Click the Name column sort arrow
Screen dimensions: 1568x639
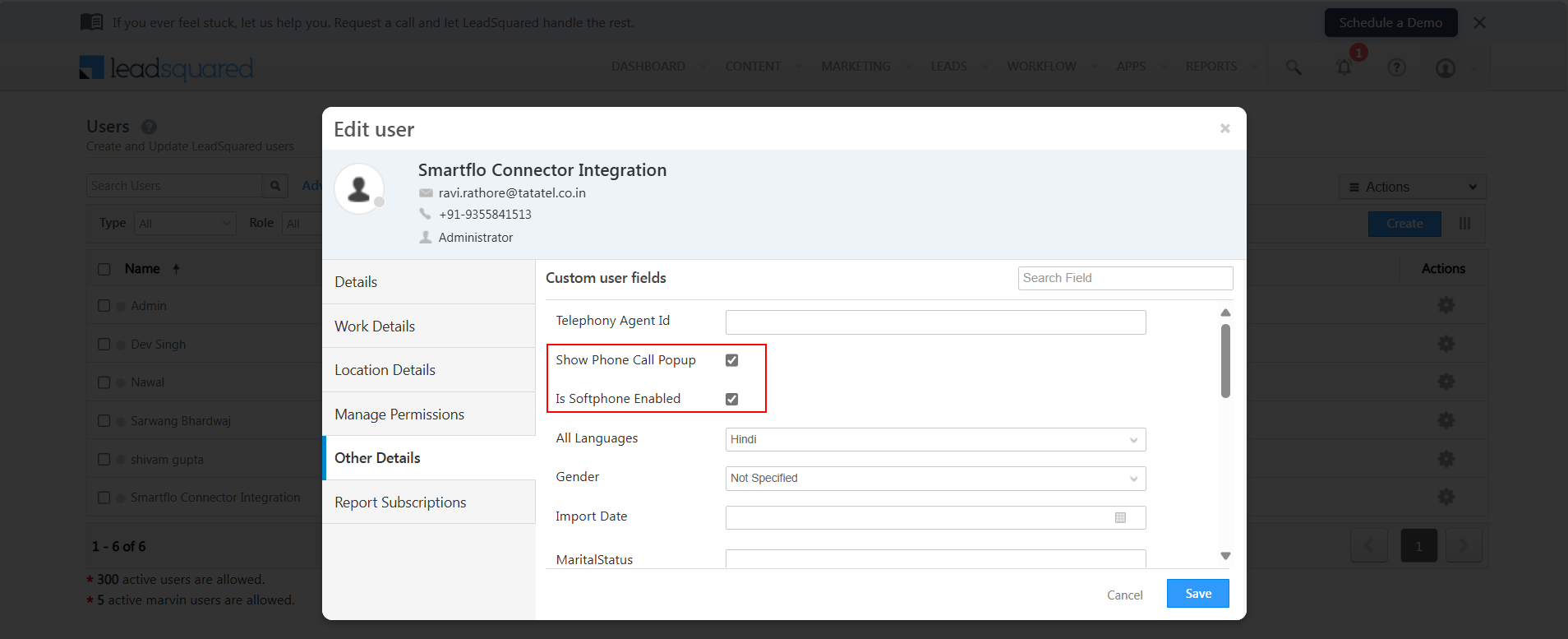[176, 269]
